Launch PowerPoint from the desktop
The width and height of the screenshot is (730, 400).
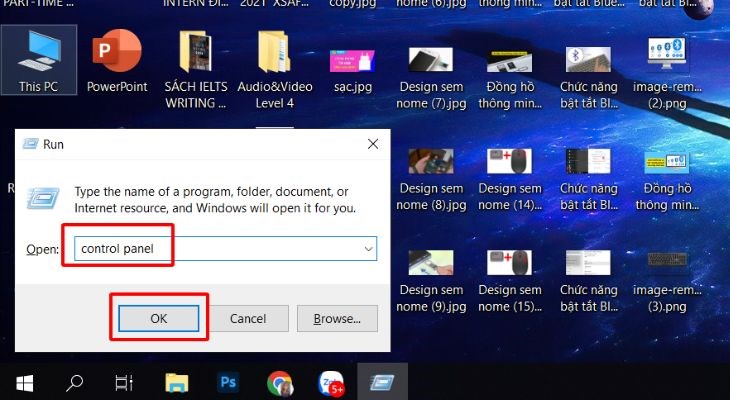coord(117,60)
